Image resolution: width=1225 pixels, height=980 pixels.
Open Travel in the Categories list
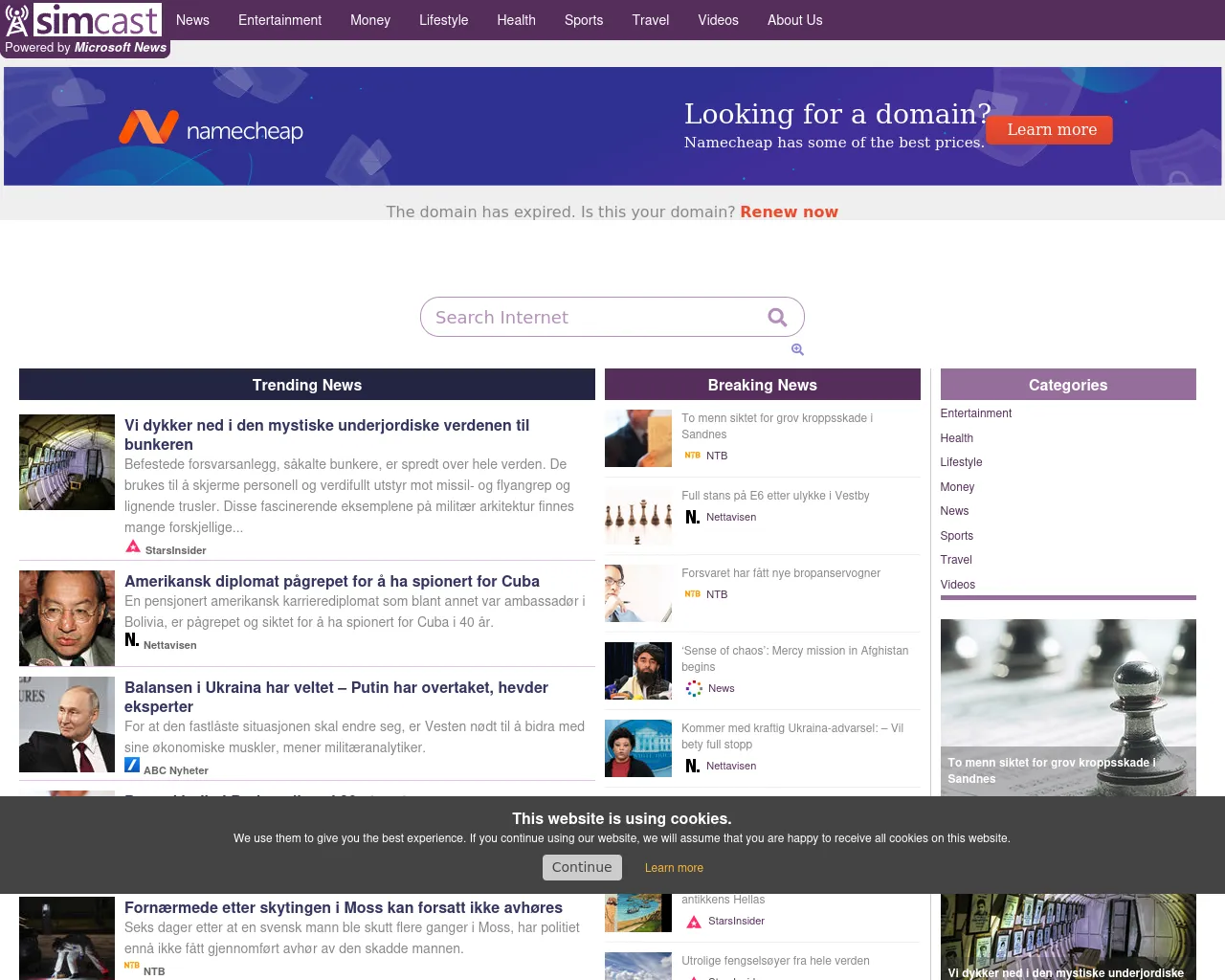tap(956, 560)
